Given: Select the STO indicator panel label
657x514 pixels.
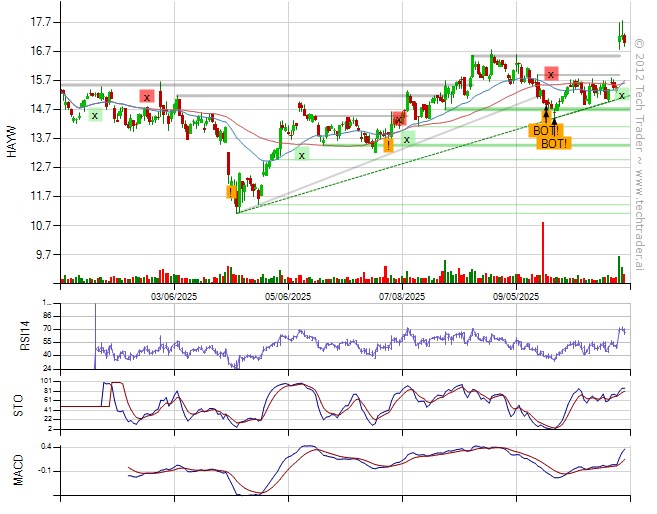Looking at the screenshot, I should click(13, 405).
